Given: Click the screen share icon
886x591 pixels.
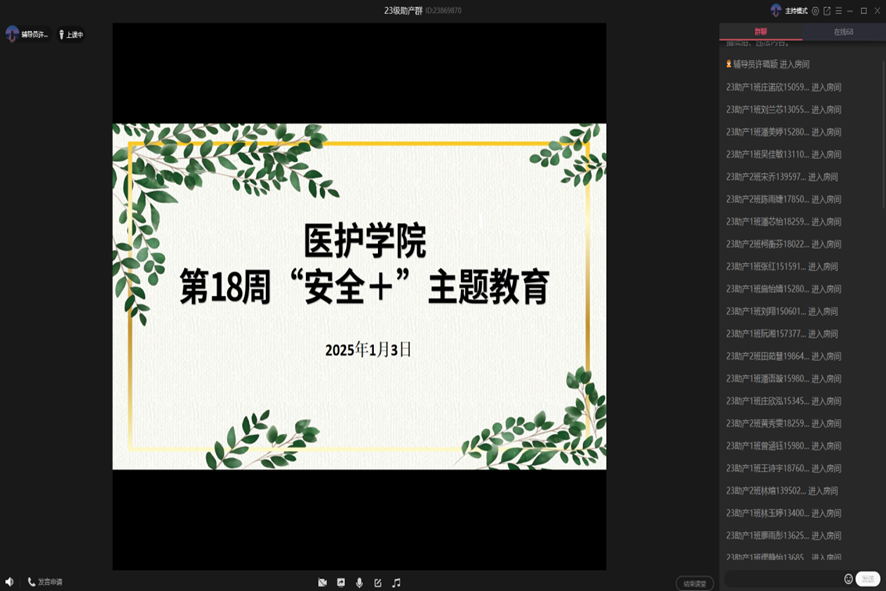Looking at the screenshot, I should click(341, 582).
